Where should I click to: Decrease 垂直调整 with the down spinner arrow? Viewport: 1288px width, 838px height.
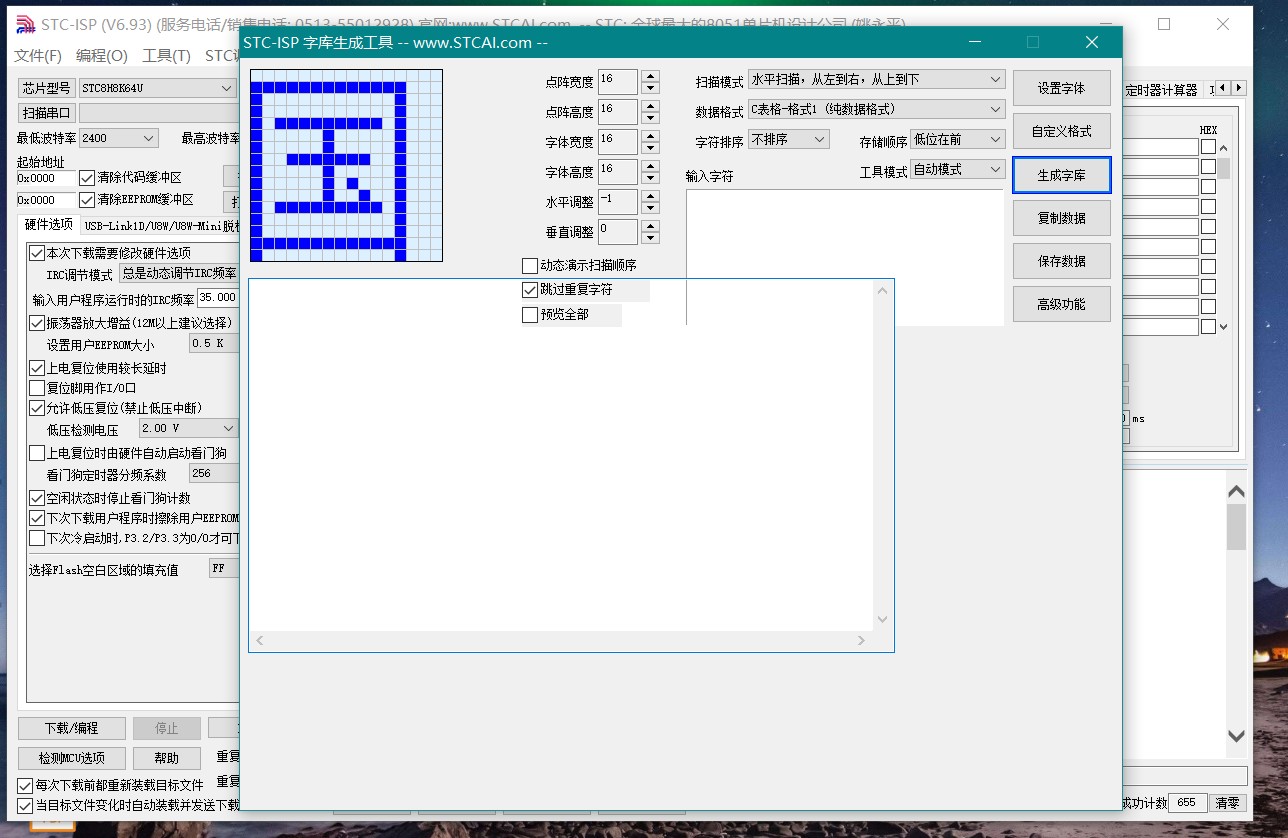tap(651, 238)
